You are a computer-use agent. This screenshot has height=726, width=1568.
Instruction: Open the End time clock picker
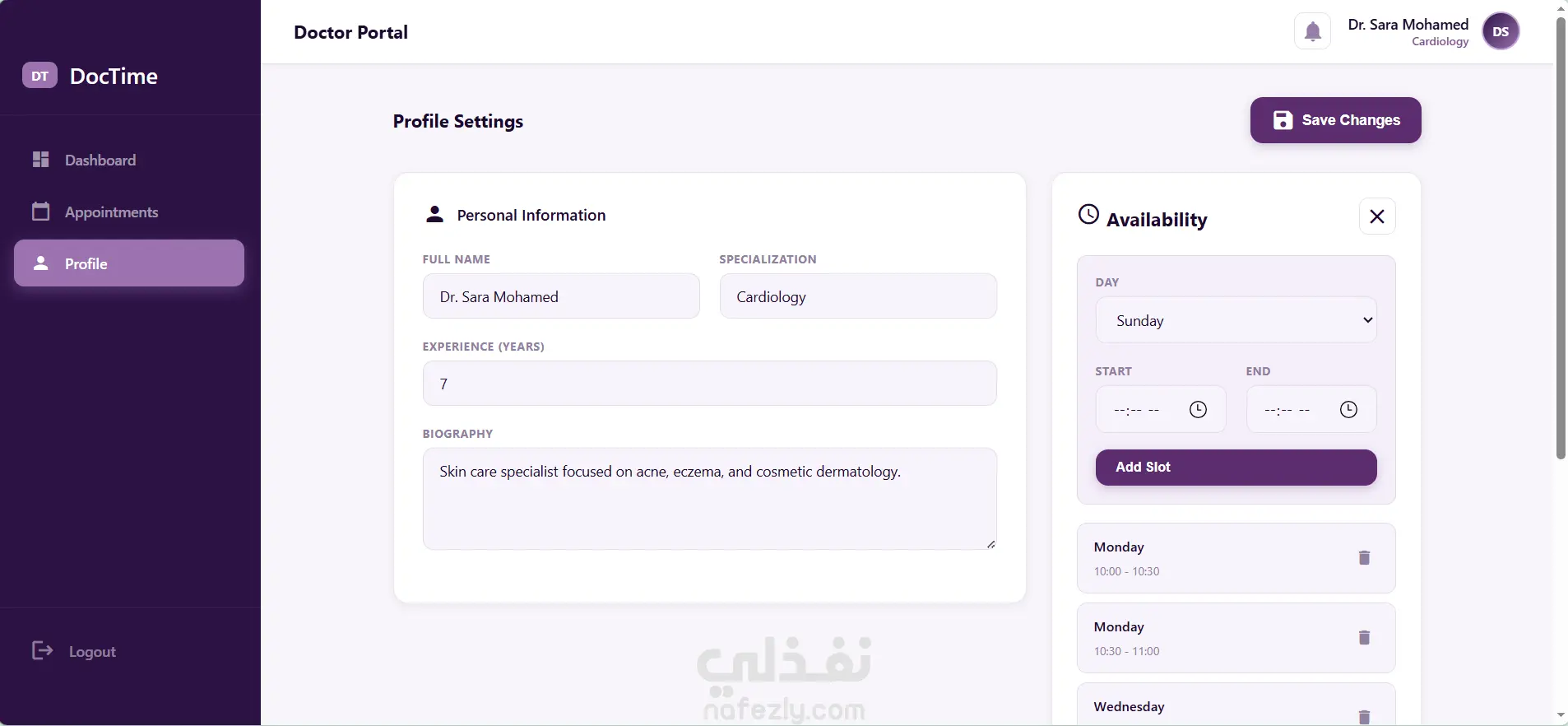[1348, 410]
